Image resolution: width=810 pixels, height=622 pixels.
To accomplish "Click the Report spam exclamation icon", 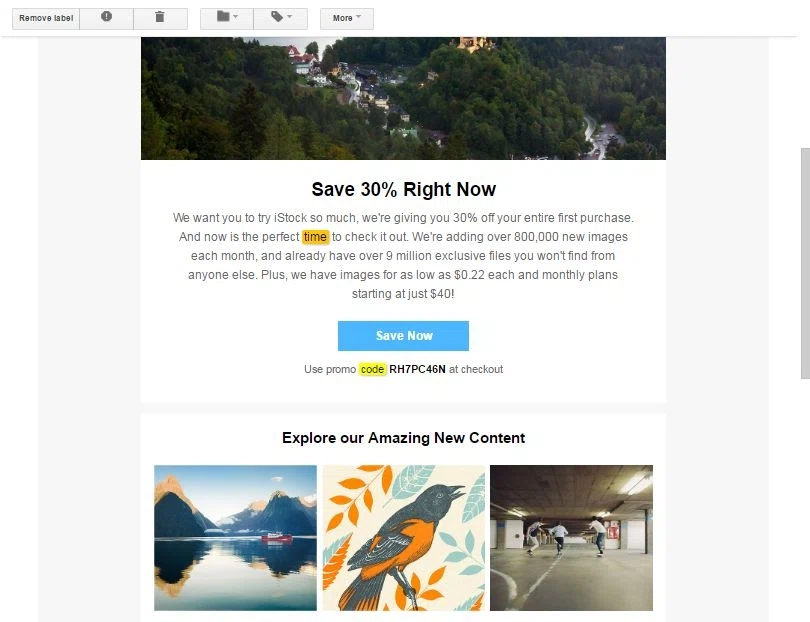I will tap(106, 18).
